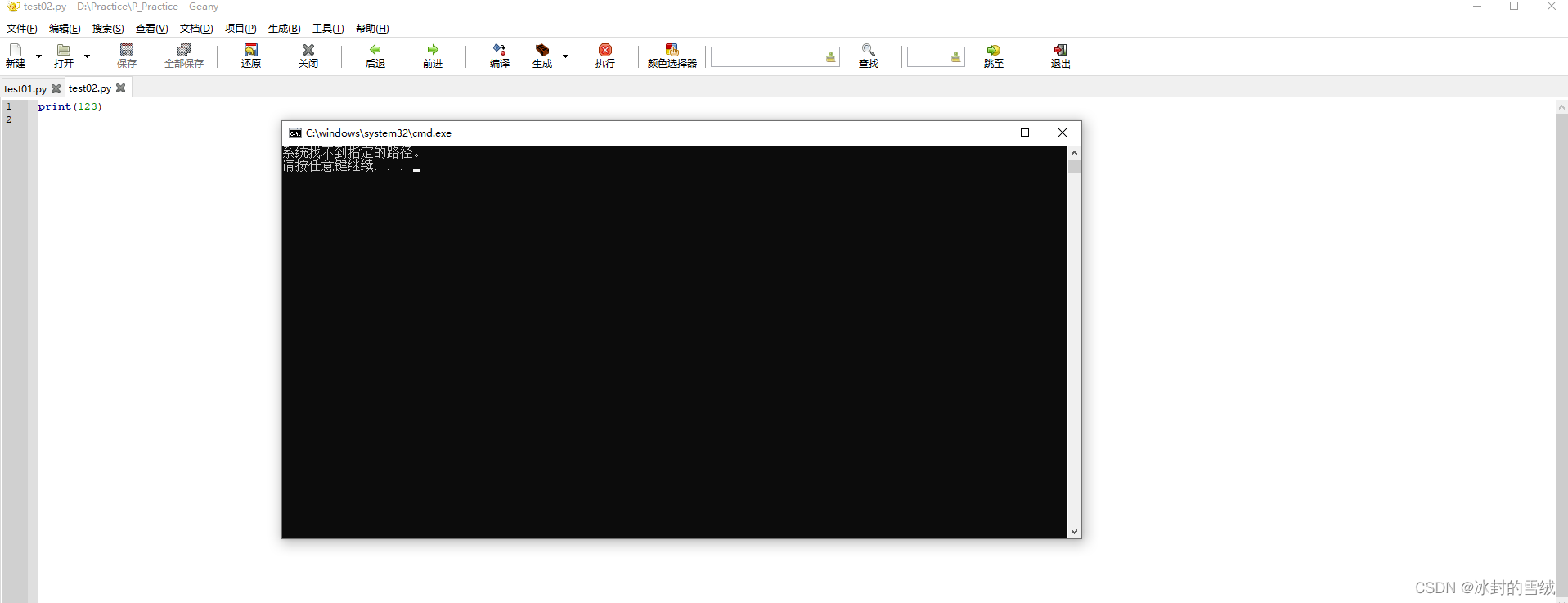Click the cmd.exe title bar text
Image resolution: width=1568 pixels, height=603 pixels.
(379, 133)
